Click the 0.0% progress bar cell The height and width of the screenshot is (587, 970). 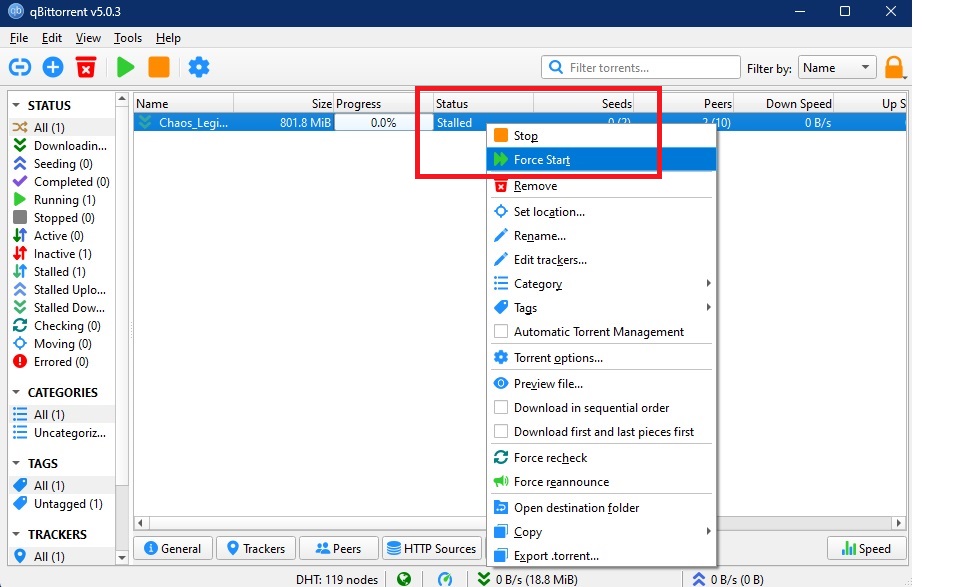[384, 122]
